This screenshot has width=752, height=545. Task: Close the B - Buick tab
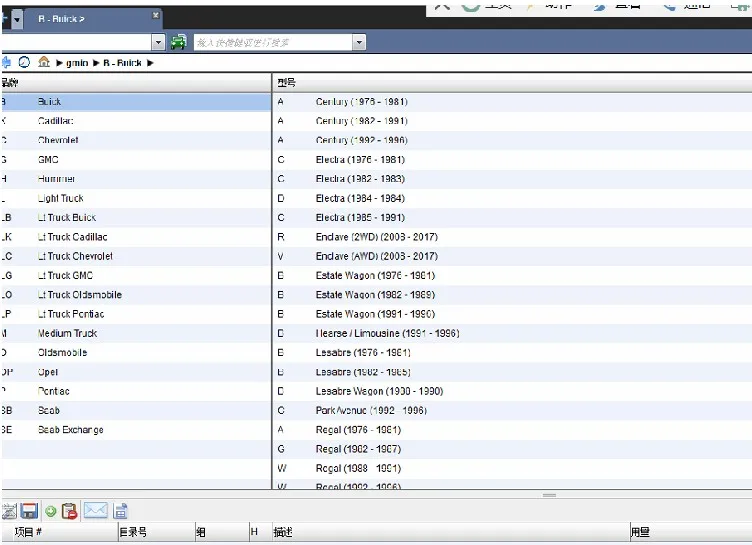tap(155, 15)
